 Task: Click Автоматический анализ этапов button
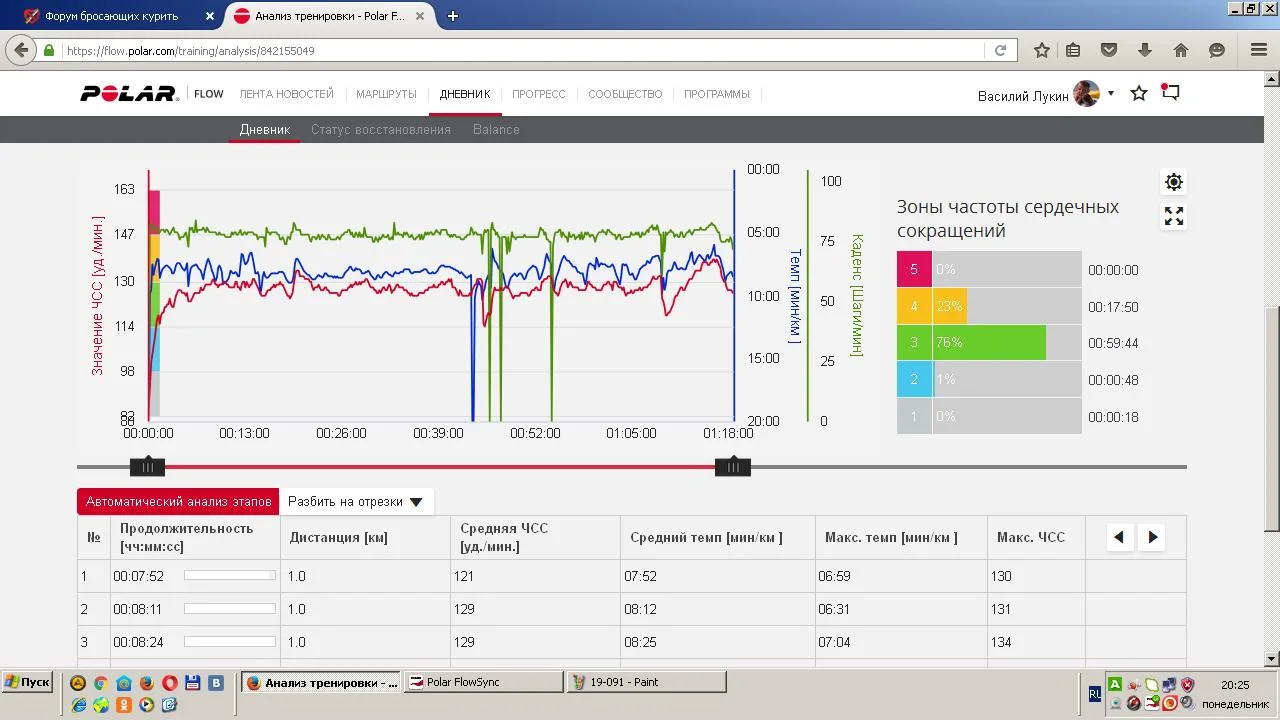click(x=179, y=502)
